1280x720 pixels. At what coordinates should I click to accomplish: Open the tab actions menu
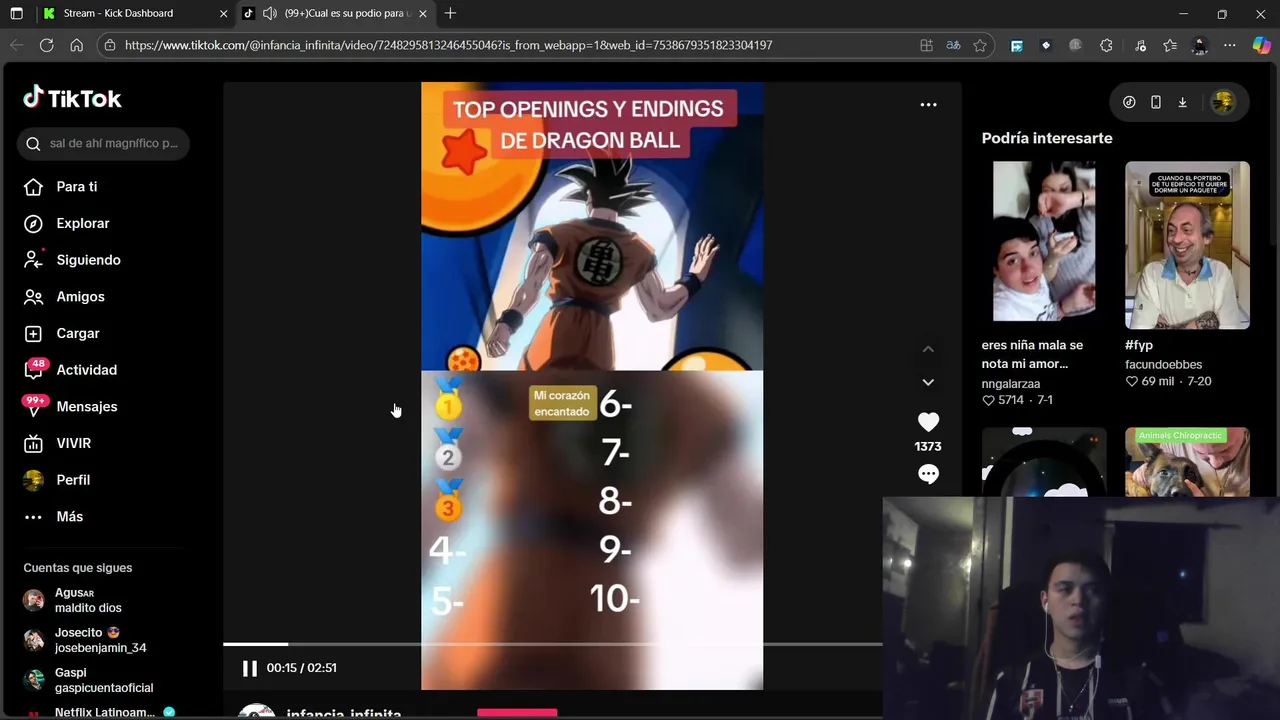16,13
